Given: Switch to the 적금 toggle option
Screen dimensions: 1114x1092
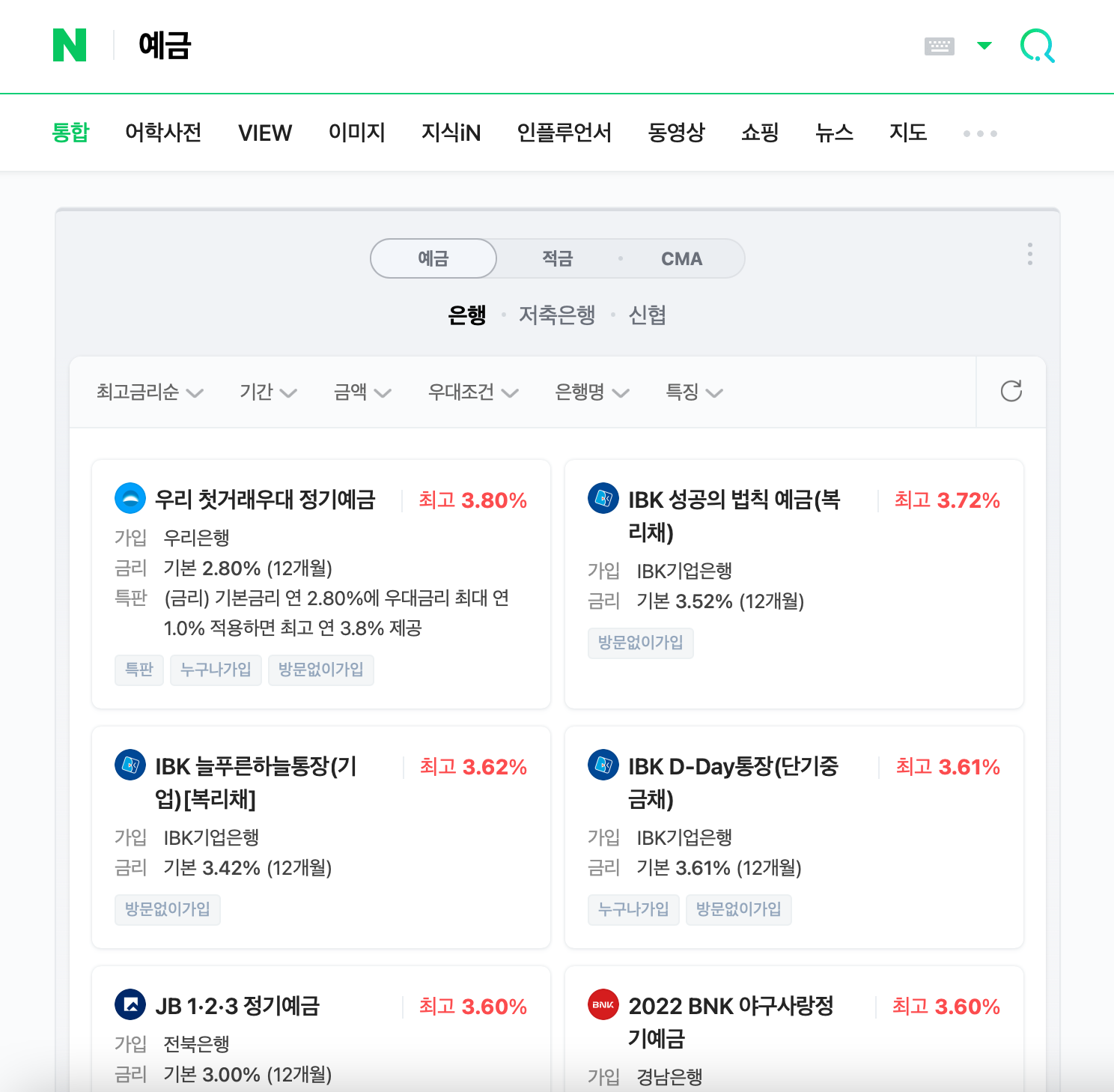Looking at the screenshot, I should (x=557, y=258).
